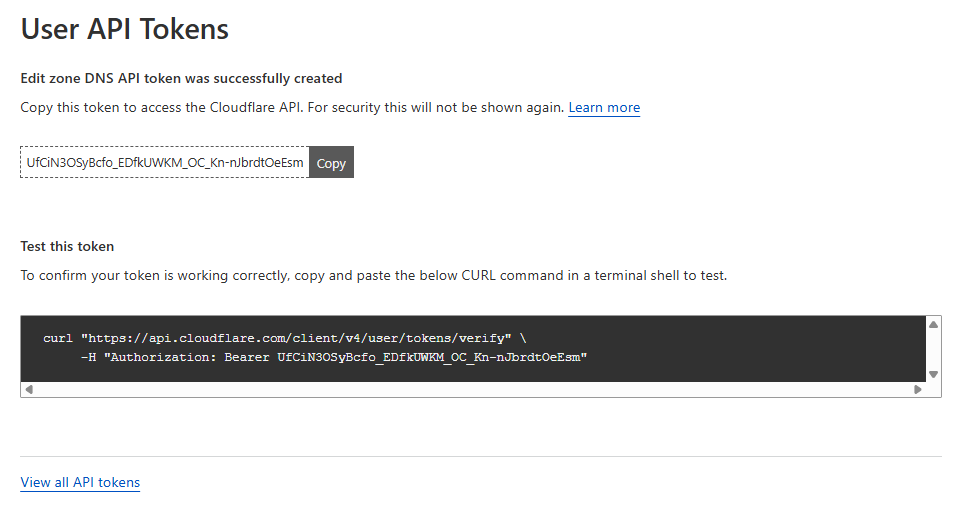Image resolution: width=966 pixels, height=505 pixels.
Task: Click the code block scroll up arrow
Action: click(933, 324)
